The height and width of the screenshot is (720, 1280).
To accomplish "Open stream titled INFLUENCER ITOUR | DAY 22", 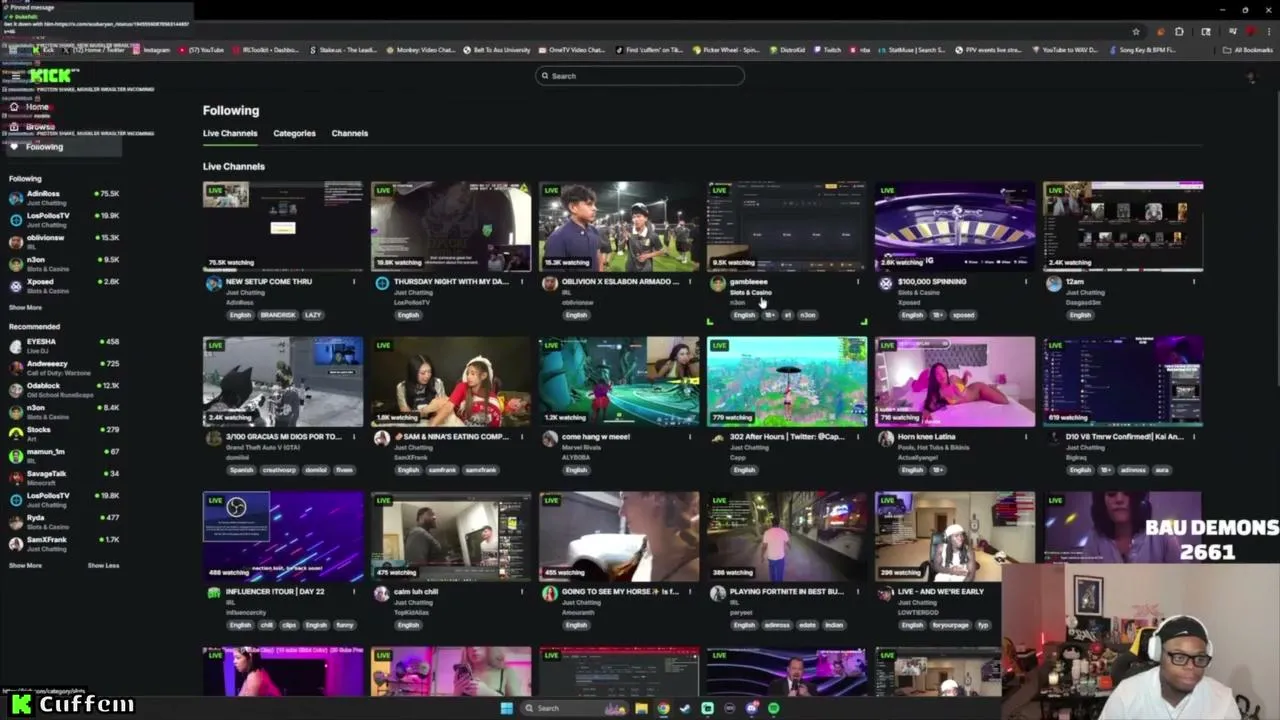I will (275, 592).
